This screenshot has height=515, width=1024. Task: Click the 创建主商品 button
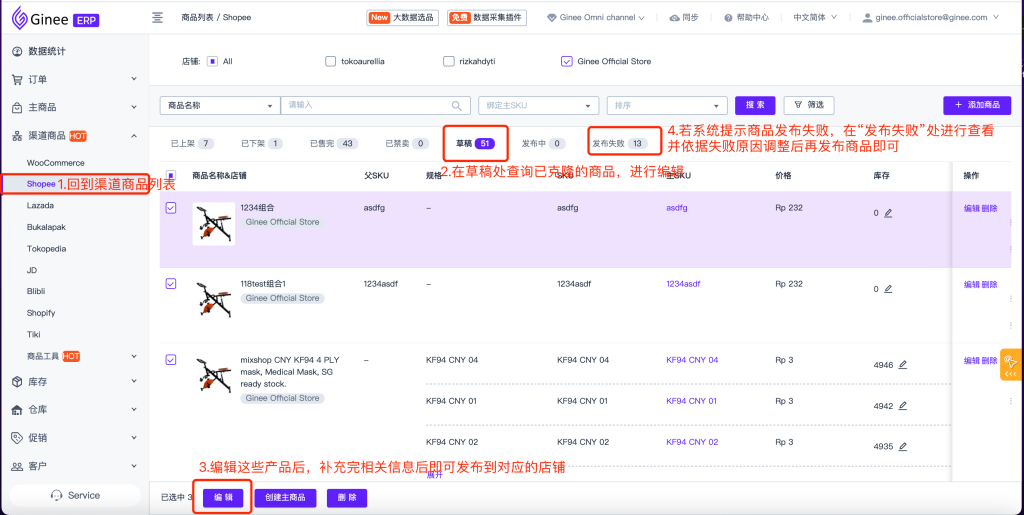point(285,498)
